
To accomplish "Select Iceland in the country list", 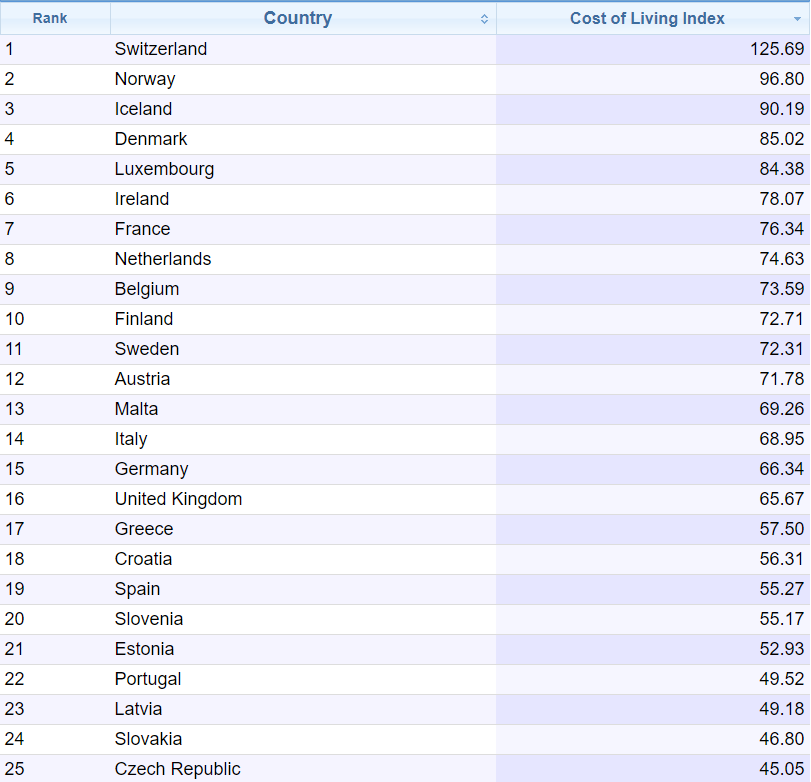I will [143, 109].
